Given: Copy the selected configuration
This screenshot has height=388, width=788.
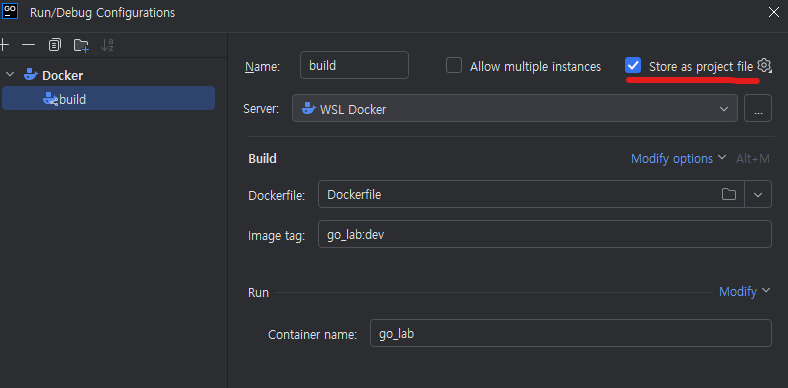Looking at the screenshot, I should [x=54, y=45].
